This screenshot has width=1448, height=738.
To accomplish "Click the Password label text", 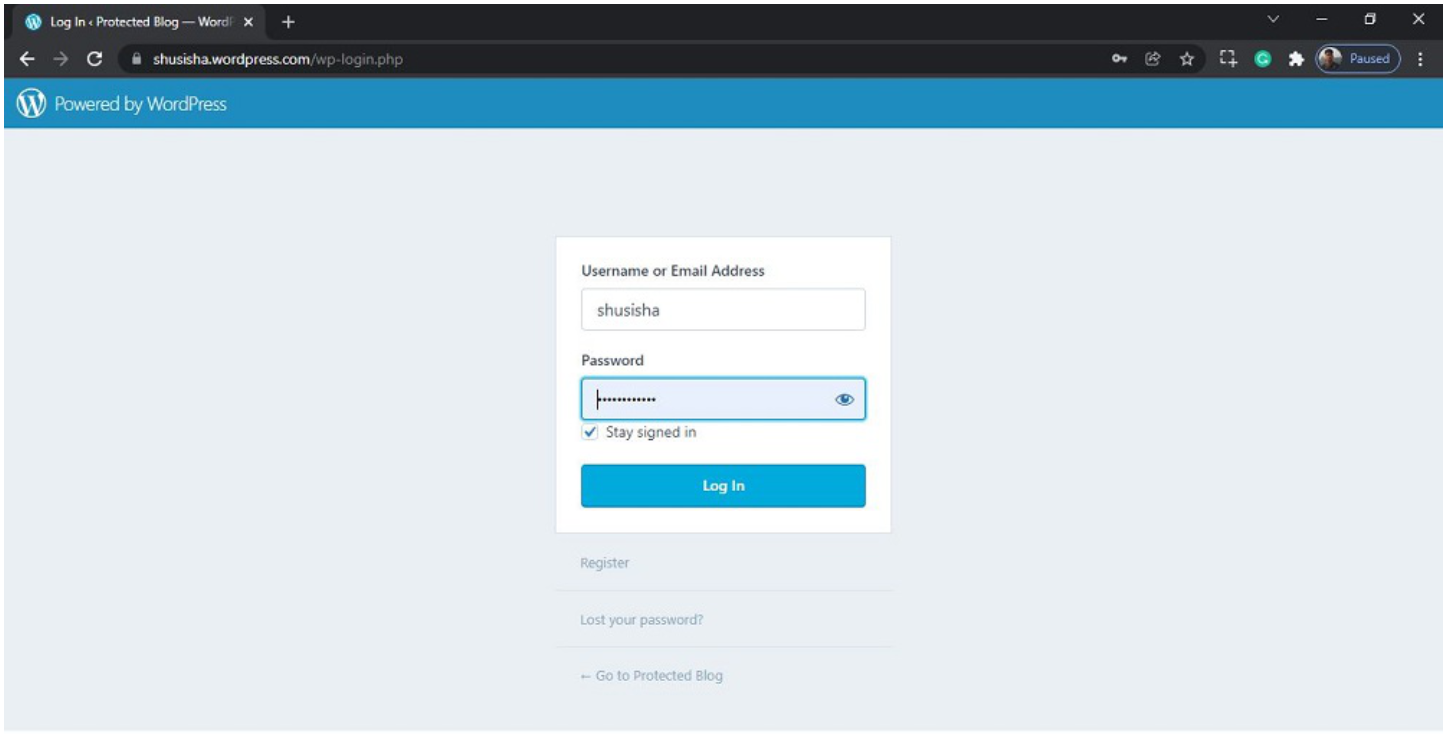I will coord(612,360).
